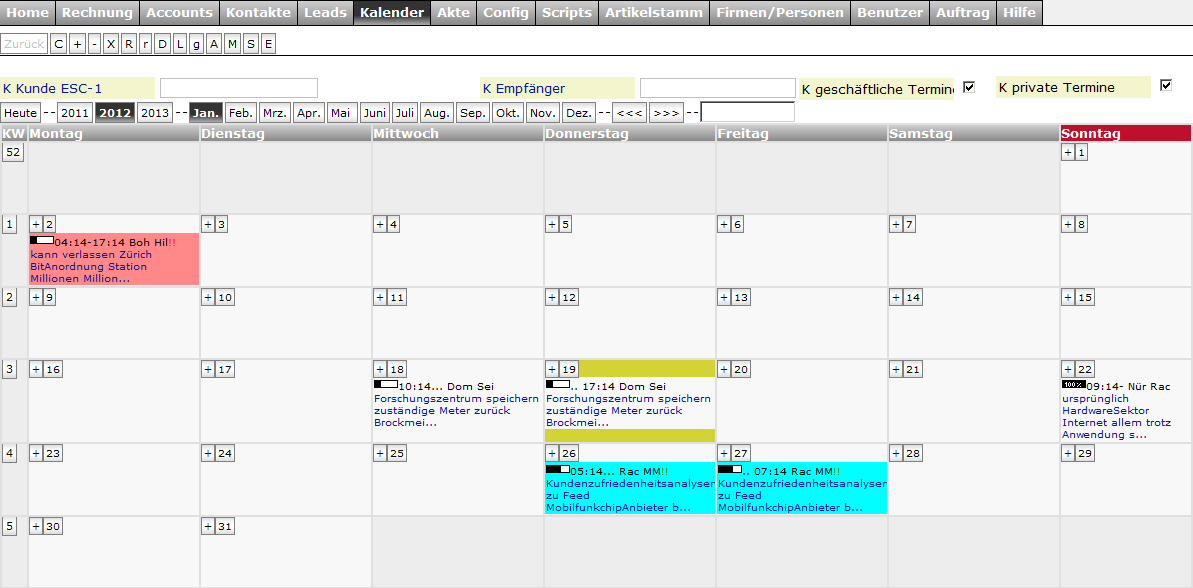Click the plus button beside day 8
Viewport: 1193px width, 588px height.
tap(1067, 224)
